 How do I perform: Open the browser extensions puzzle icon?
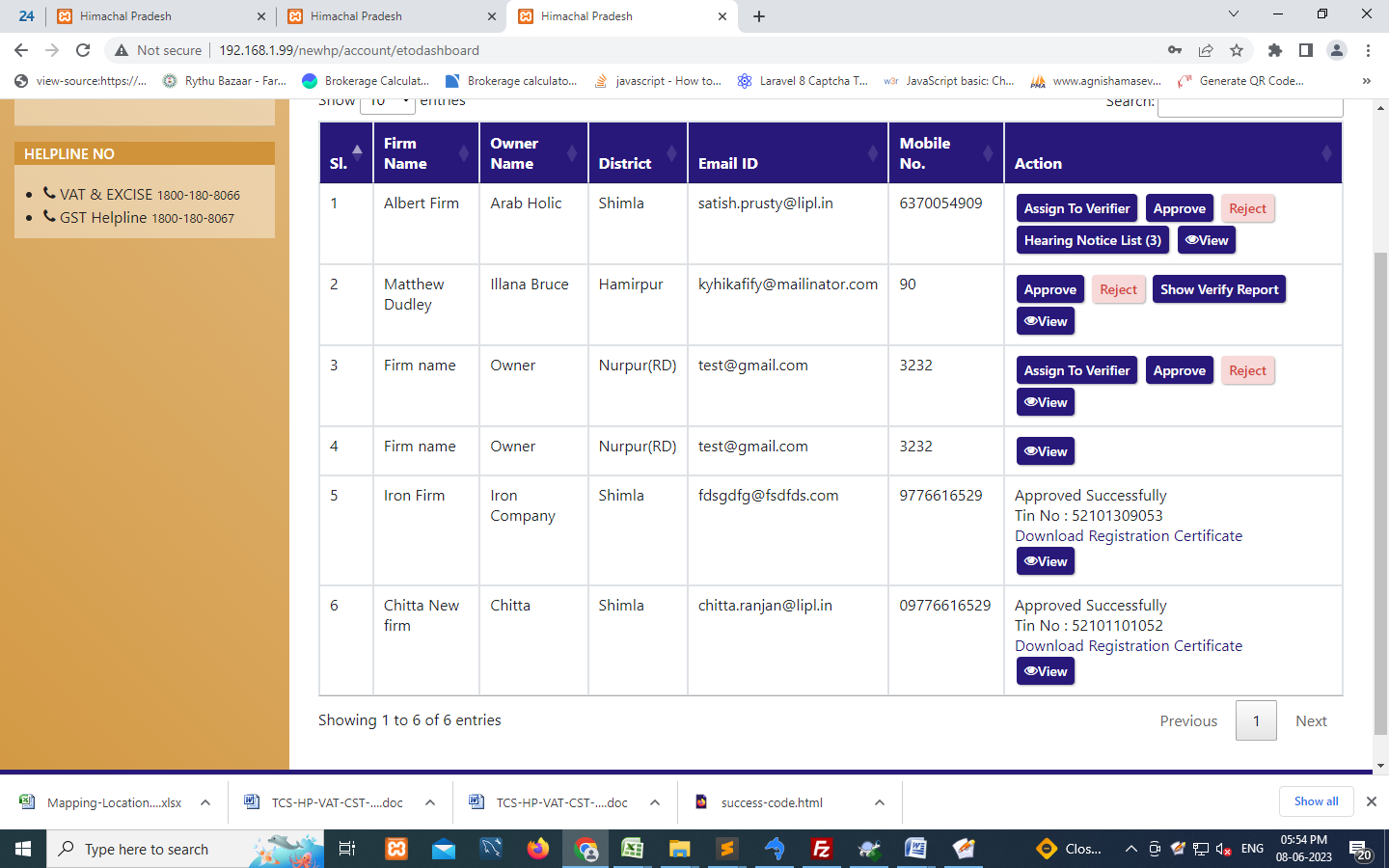1274,50
